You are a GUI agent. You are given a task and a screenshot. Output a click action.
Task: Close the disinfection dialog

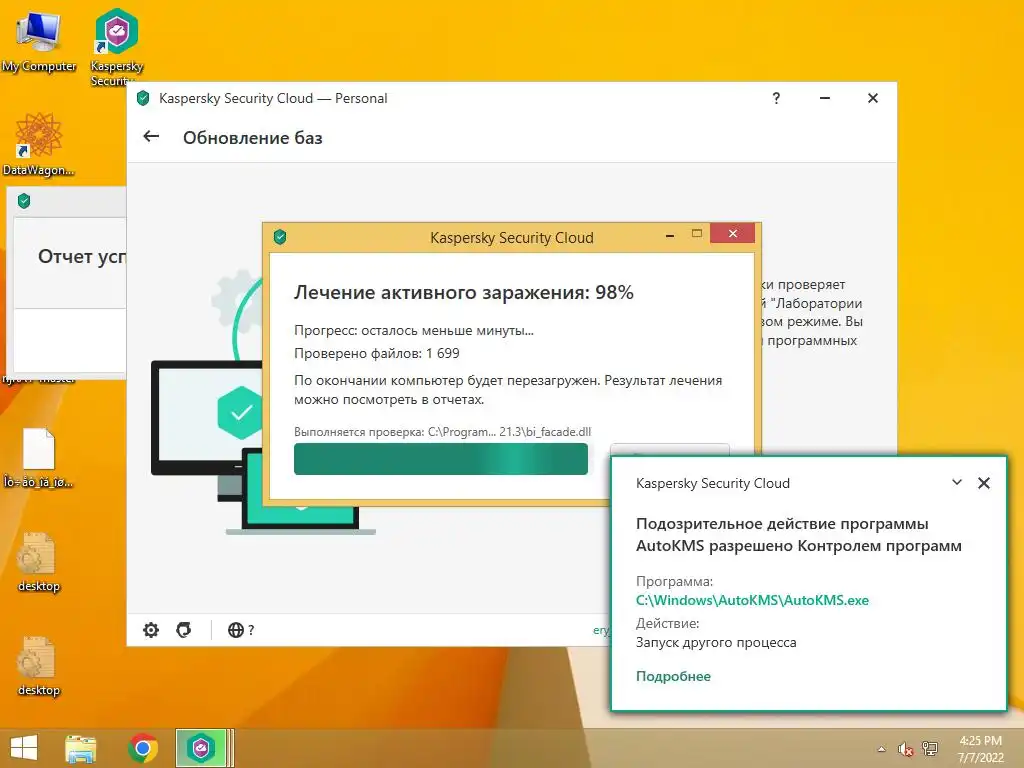(x=733, y=233)
